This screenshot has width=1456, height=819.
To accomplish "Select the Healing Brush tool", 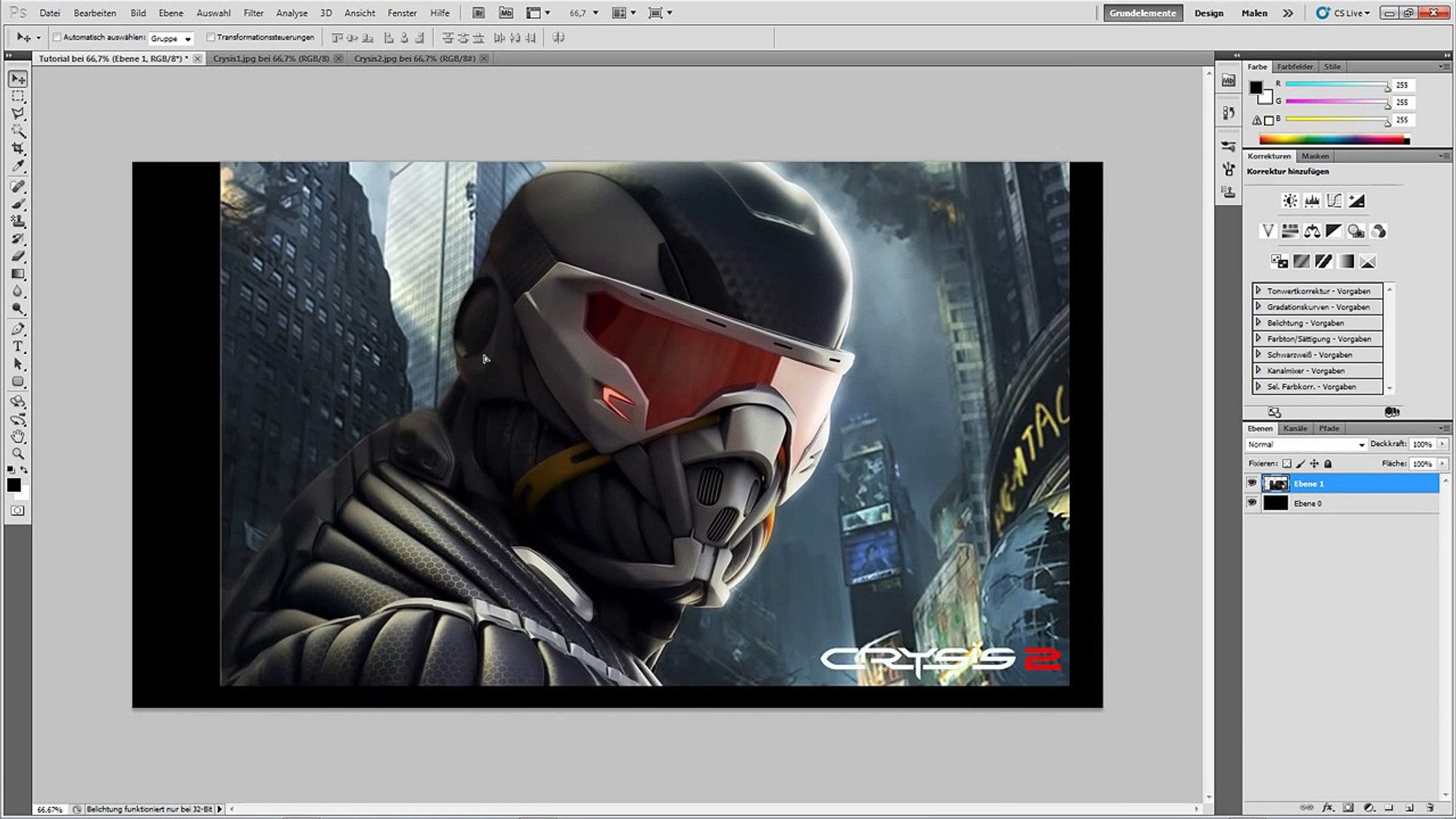I will [18, 187].
